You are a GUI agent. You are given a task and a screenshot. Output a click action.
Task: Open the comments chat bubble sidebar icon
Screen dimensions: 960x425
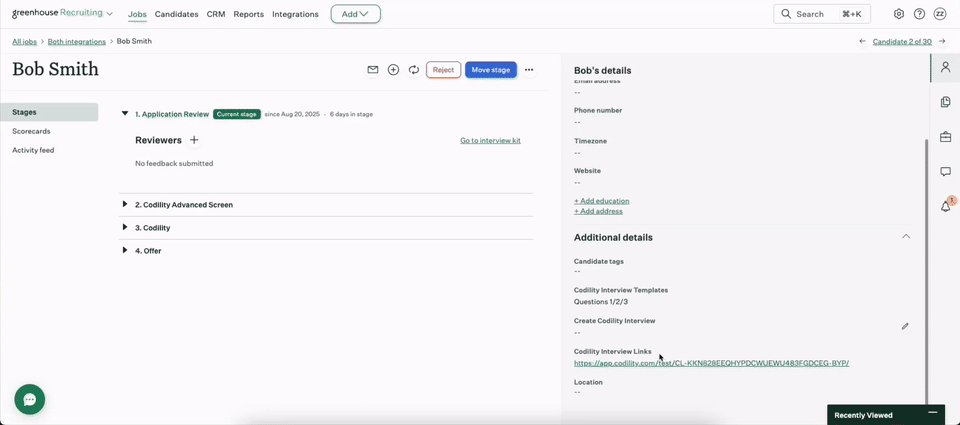(x=945, y=172)
